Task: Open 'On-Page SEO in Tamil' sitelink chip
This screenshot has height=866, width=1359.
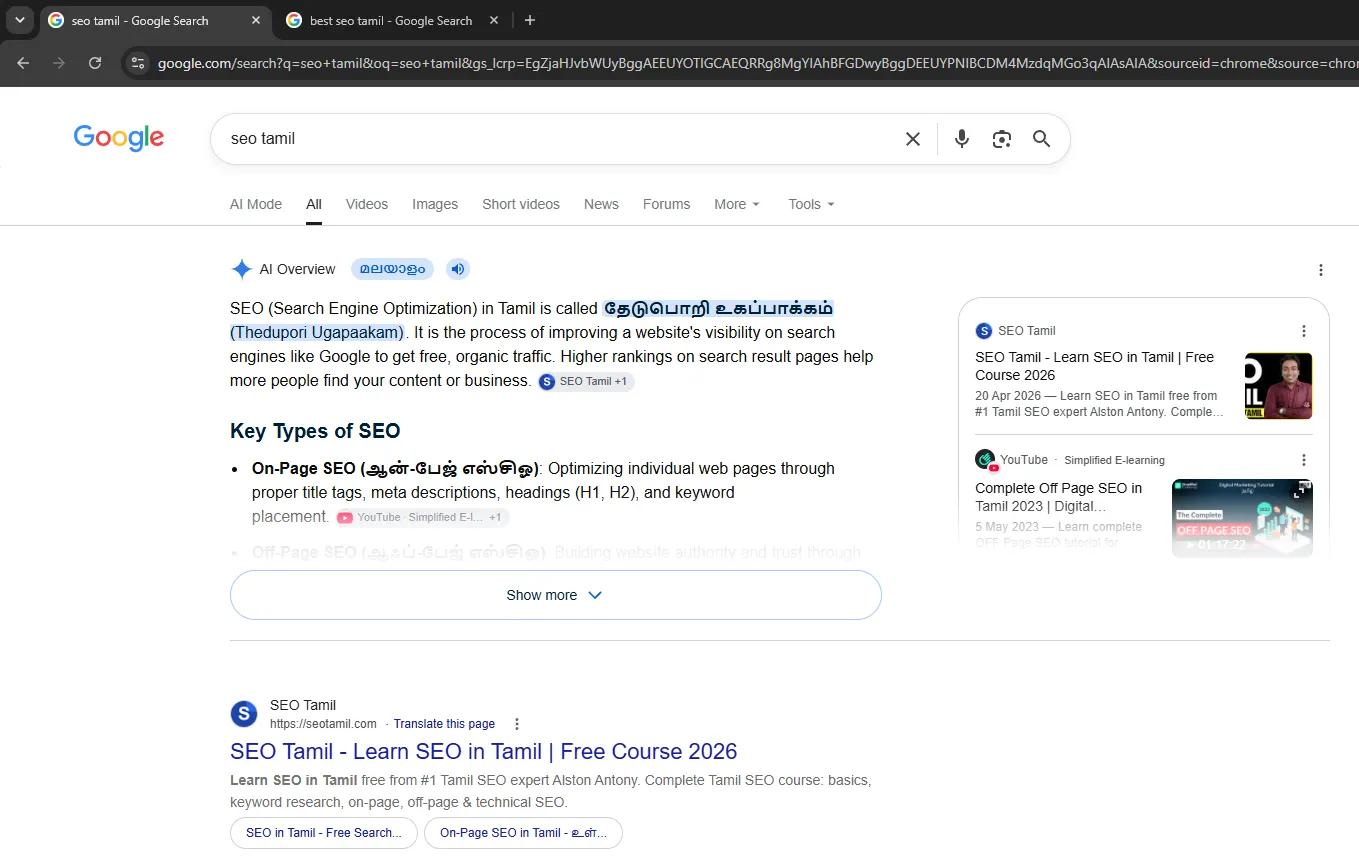Action: (x=523, y=833)
